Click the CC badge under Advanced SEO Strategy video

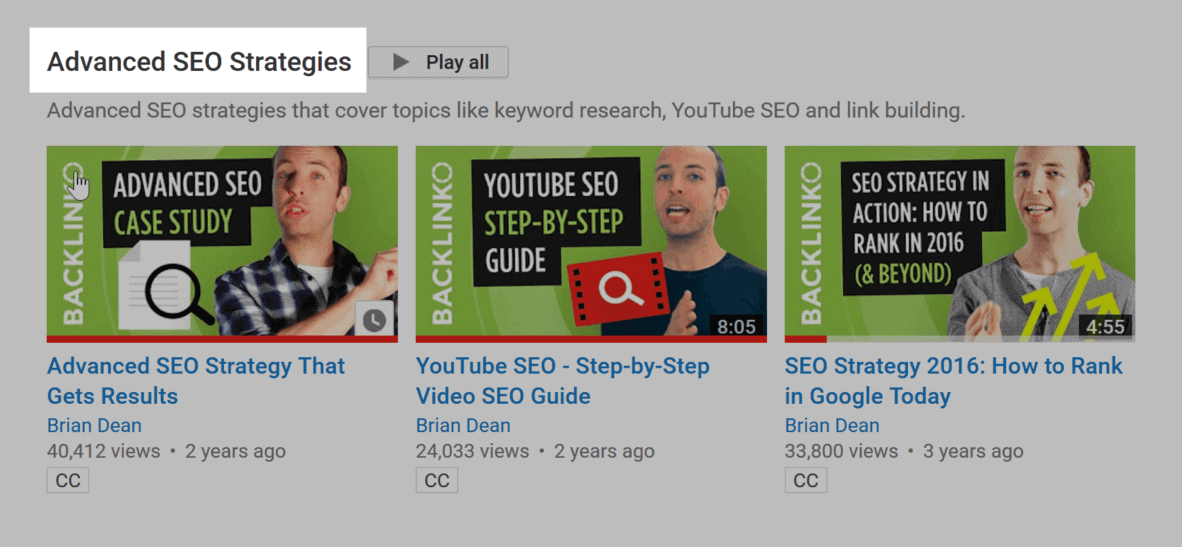68,480
